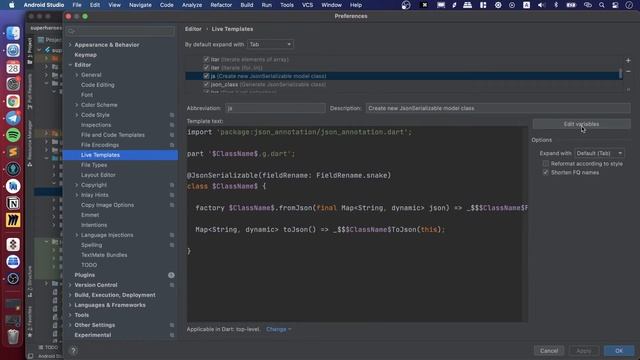Open the Navigate menu

(140, 5)
